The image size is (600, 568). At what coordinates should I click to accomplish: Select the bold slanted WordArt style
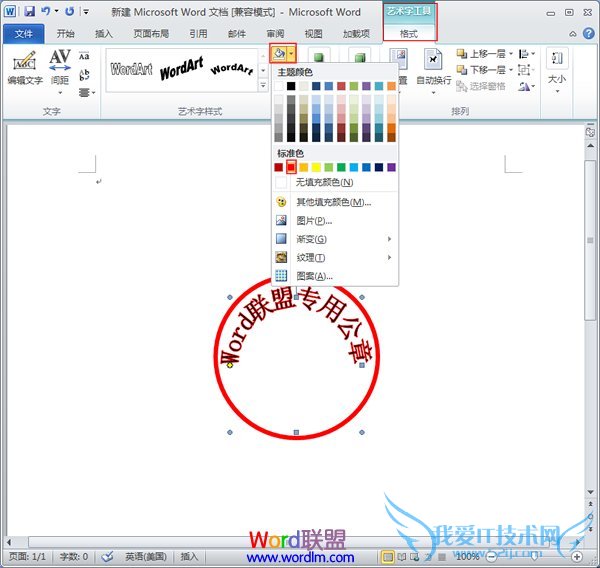point(181,69)
